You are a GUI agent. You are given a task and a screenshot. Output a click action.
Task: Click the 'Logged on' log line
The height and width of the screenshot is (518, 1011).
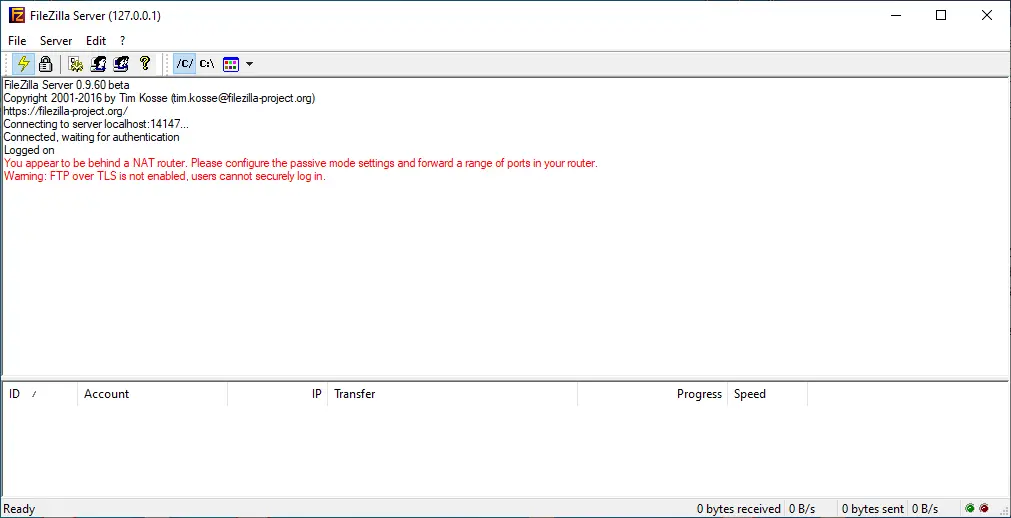pos(29,150)
